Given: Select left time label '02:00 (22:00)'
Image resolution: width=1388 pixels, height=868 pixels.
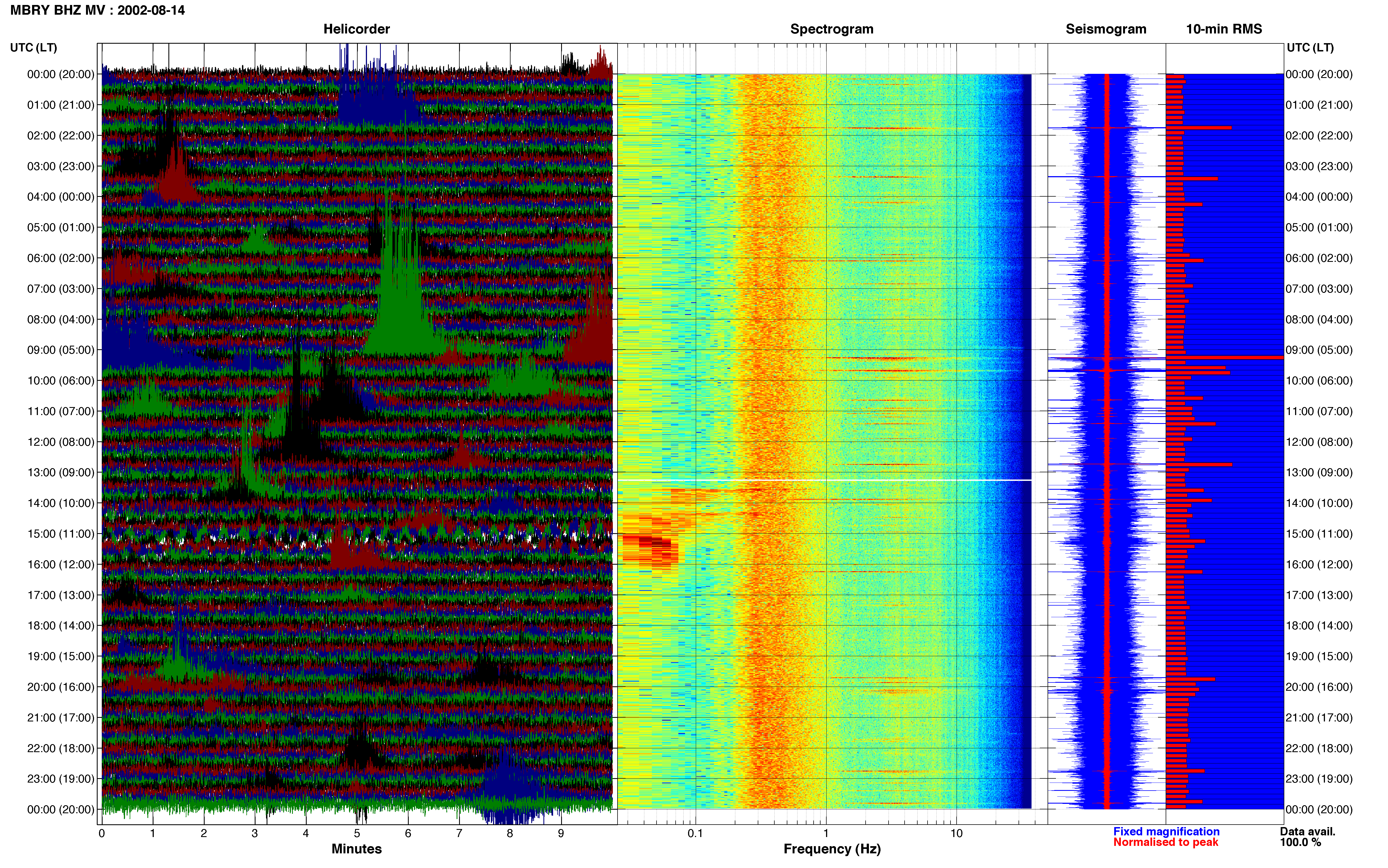Looking at the screenshot, I should [61, 135].
